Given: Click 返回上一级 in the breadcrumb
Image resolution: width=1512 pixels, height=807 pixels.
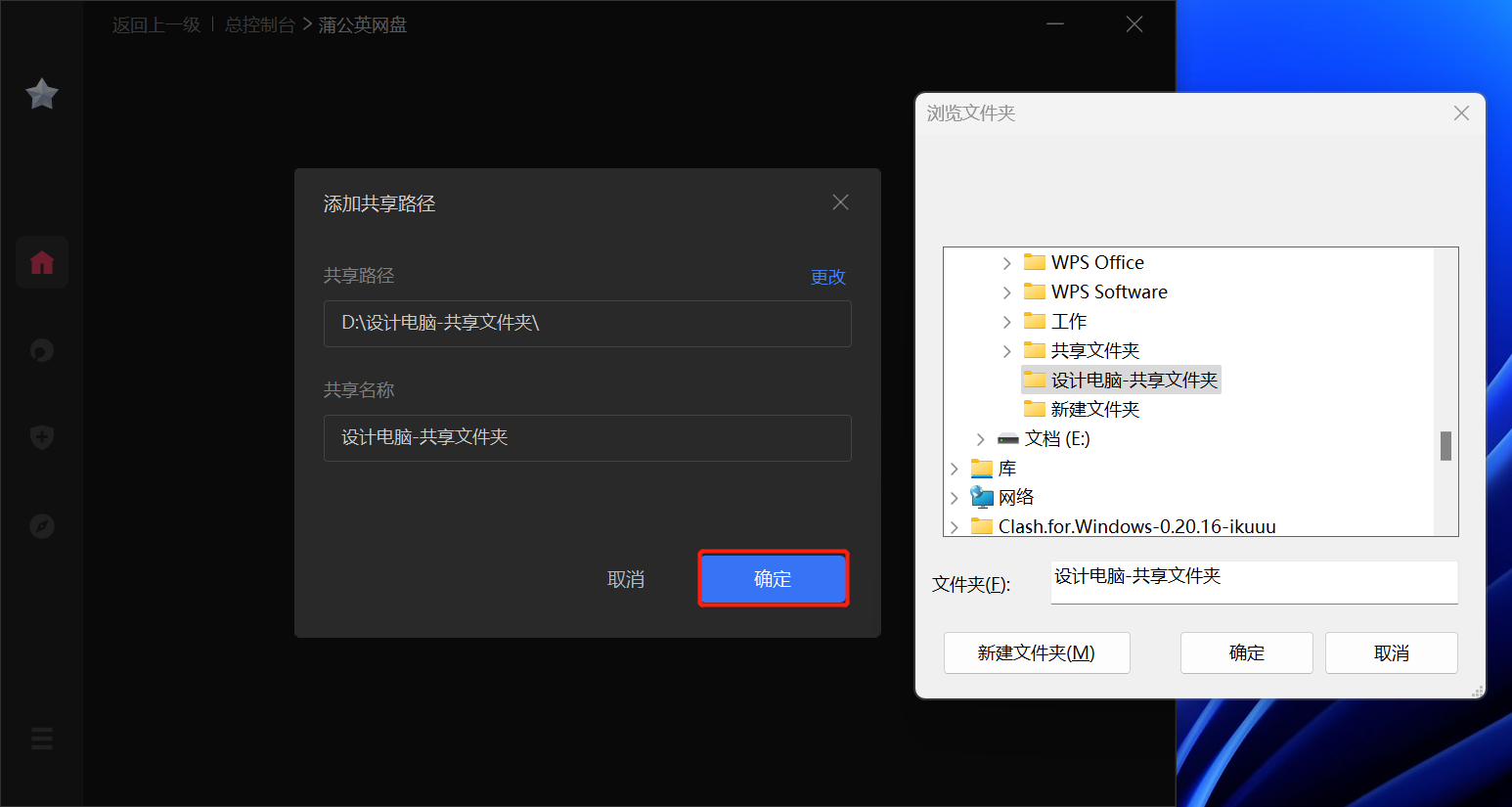Looking at the screenshot, I should point(156,25).
